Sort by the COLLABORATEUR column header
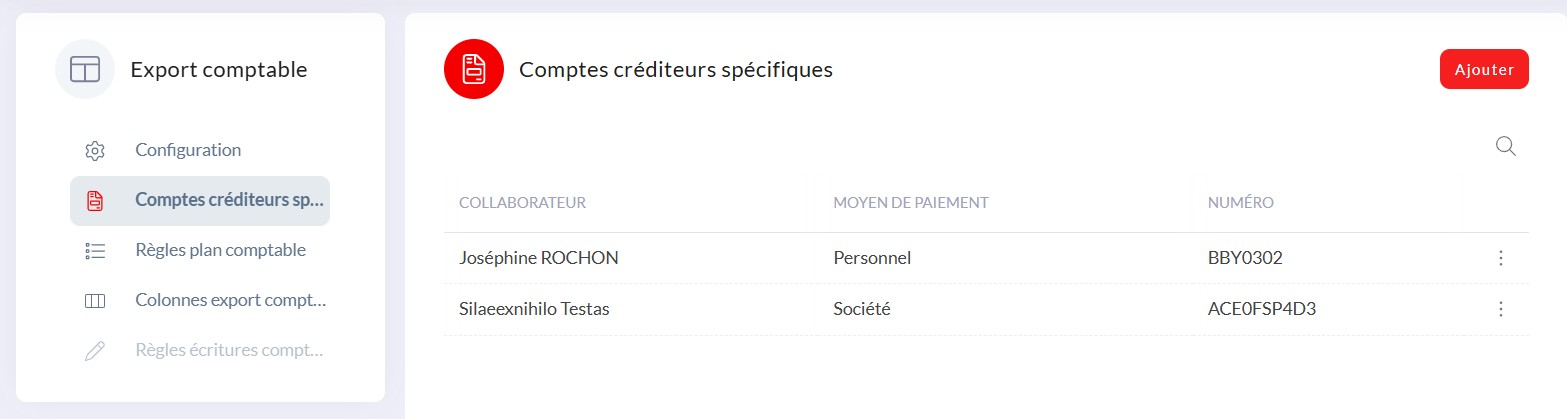 tap(522, 203)
